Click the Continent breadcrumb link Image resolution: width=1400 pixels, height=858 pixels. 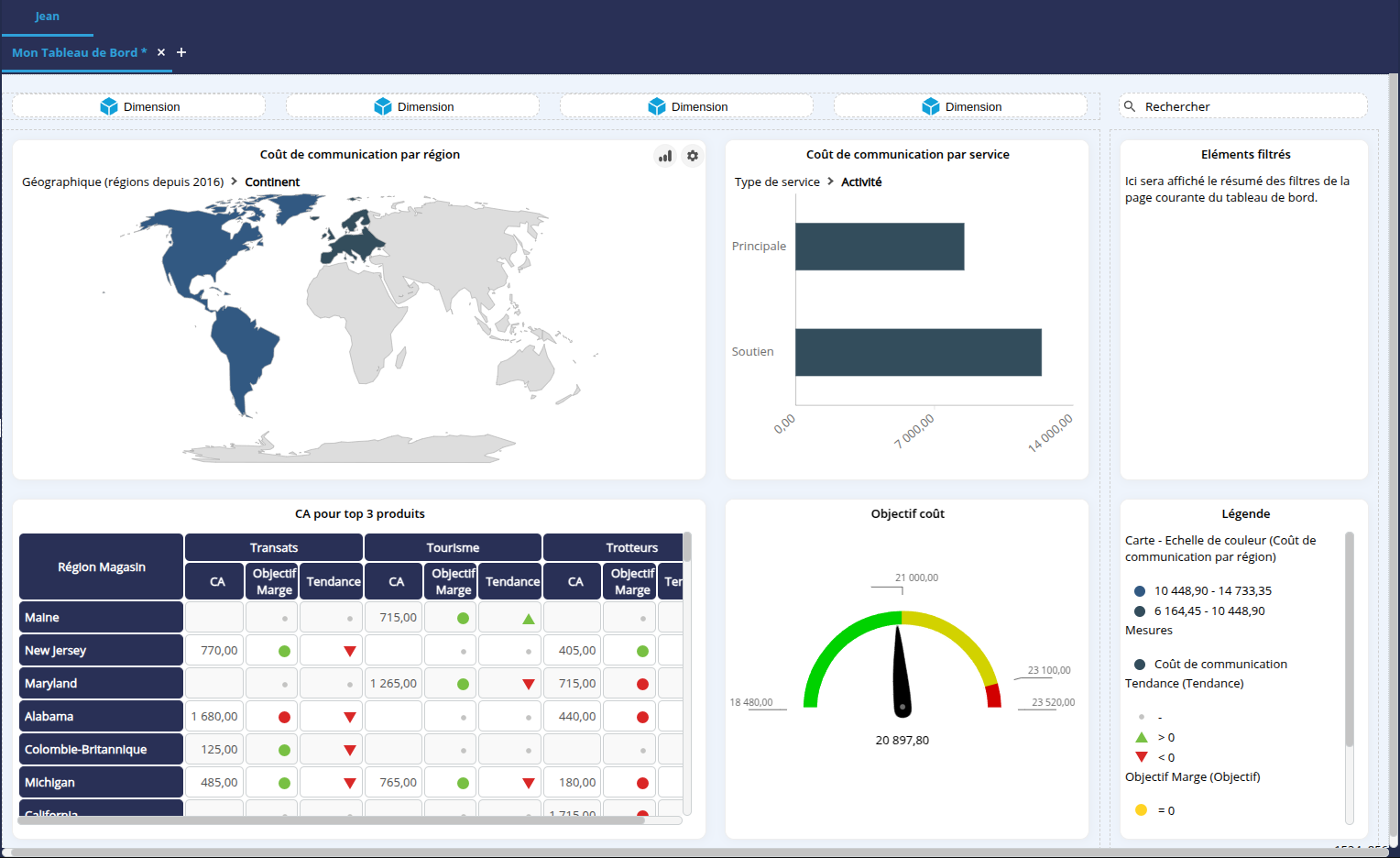(x=272, y=181)
